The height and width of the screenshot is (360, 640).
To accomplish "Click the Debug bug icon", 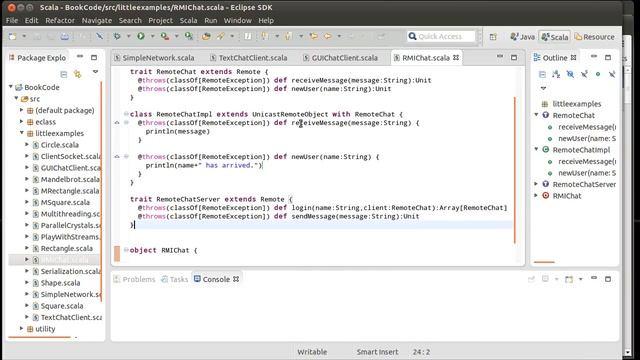I will 117,37.
